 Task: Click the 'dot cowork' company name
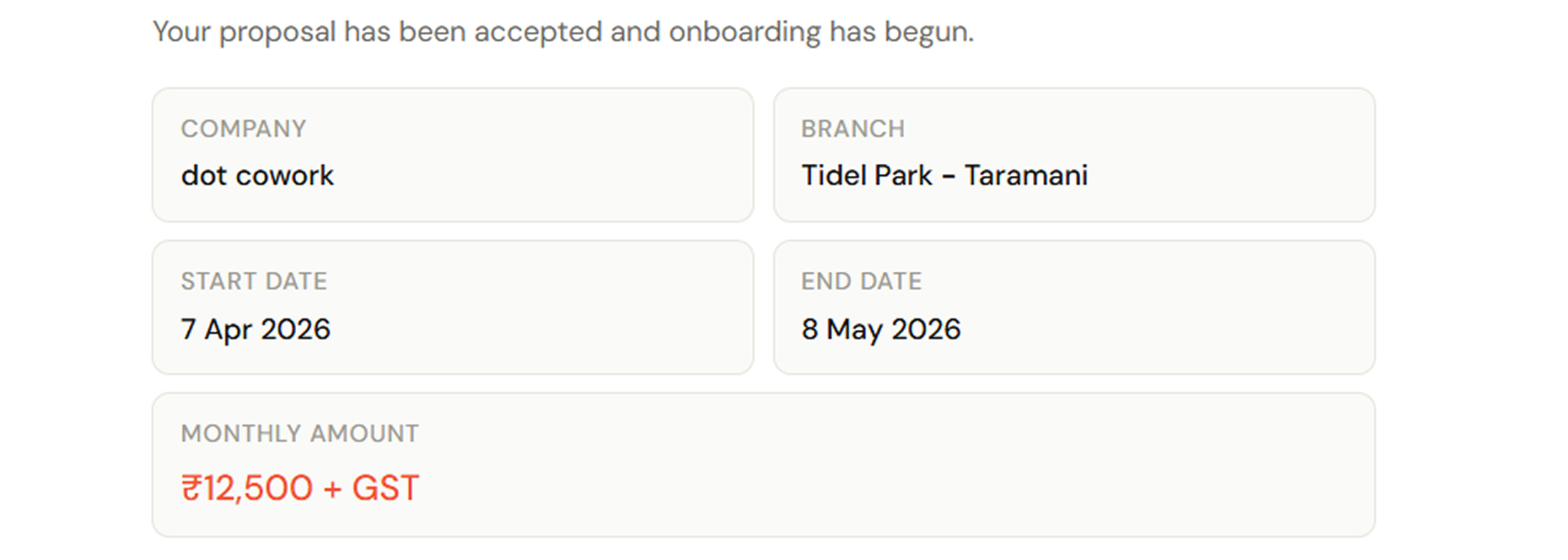point(257,176)
